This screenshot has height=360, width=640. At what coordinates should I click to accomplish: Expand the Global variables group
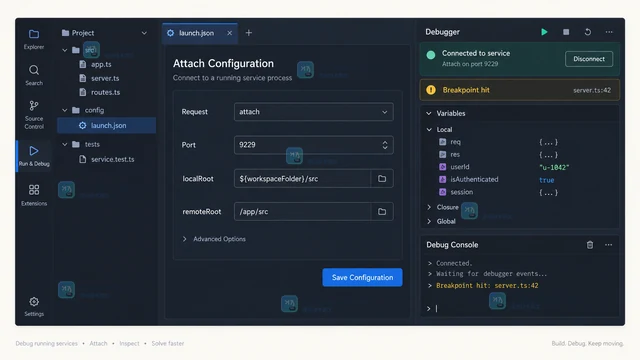429,221
